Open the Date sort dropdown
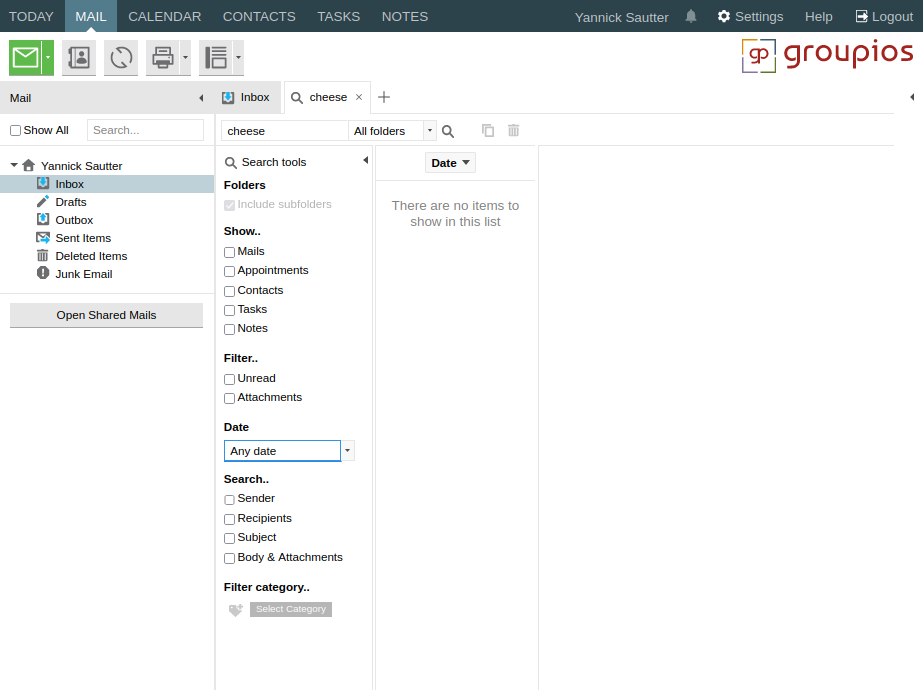This screenshot has height=690, width=923. click(x=449, y=162)
